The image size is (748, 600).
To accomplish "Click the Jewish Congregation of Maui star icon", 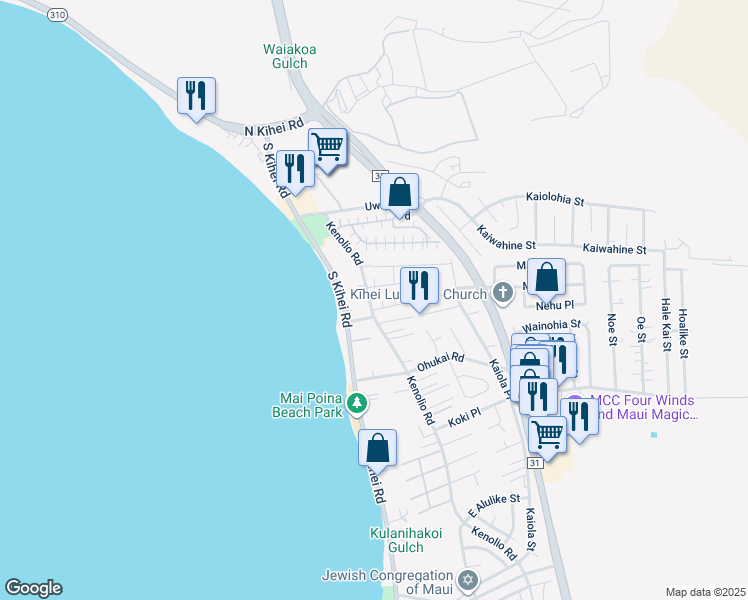I will click(468, 580).
